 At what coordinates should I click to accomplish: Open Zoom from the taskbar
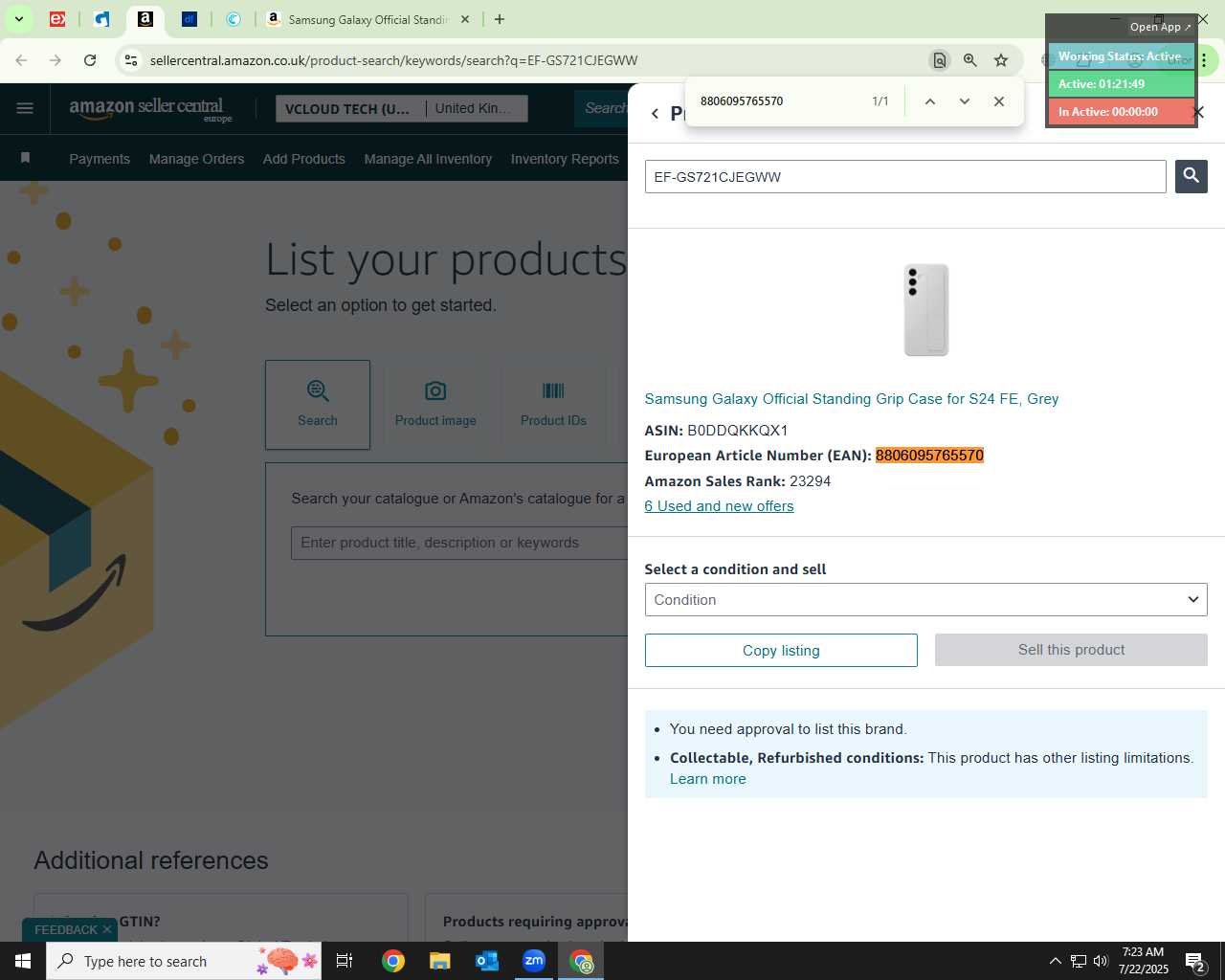[x=534, y=961]
